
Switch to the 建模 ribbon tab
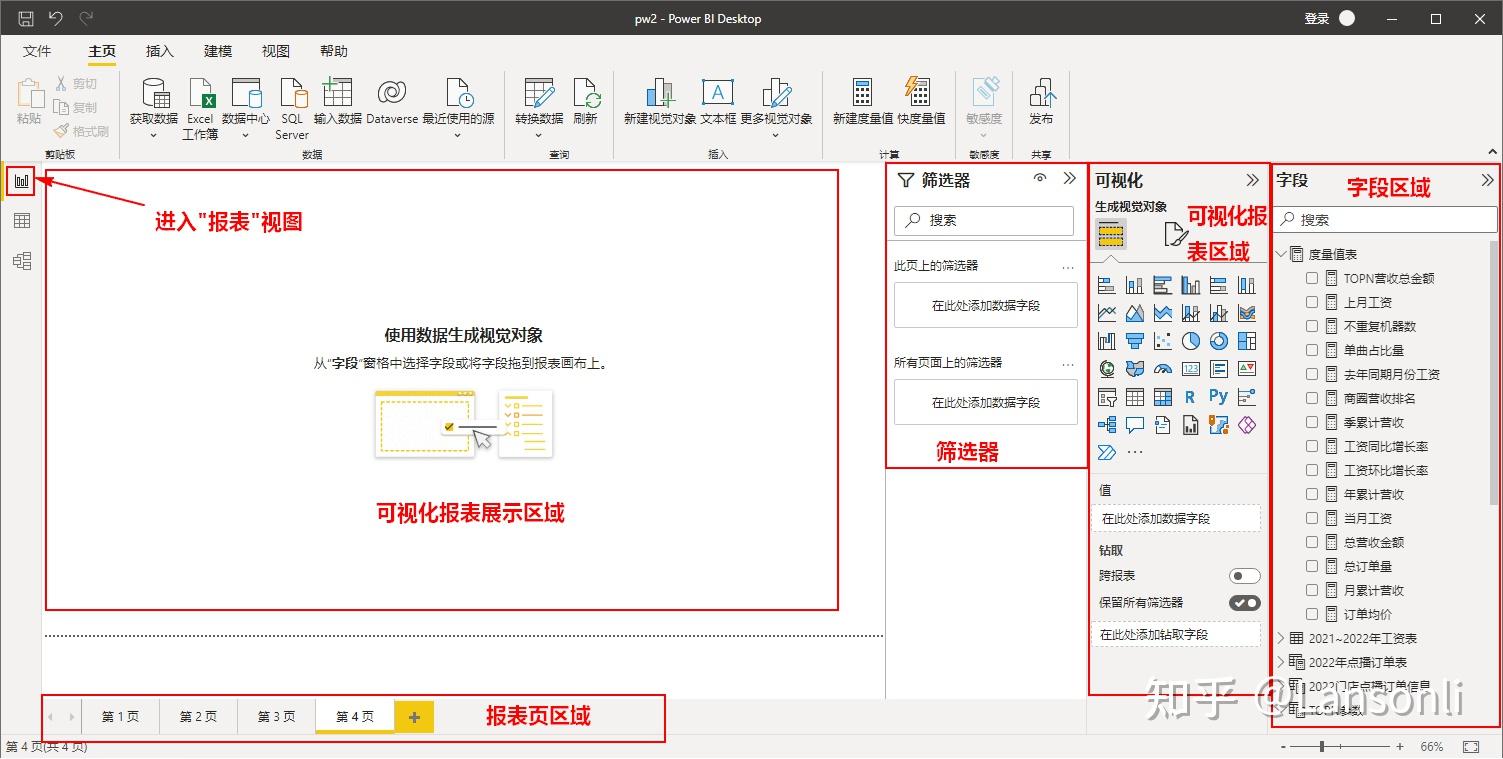[x=216, y=51]
